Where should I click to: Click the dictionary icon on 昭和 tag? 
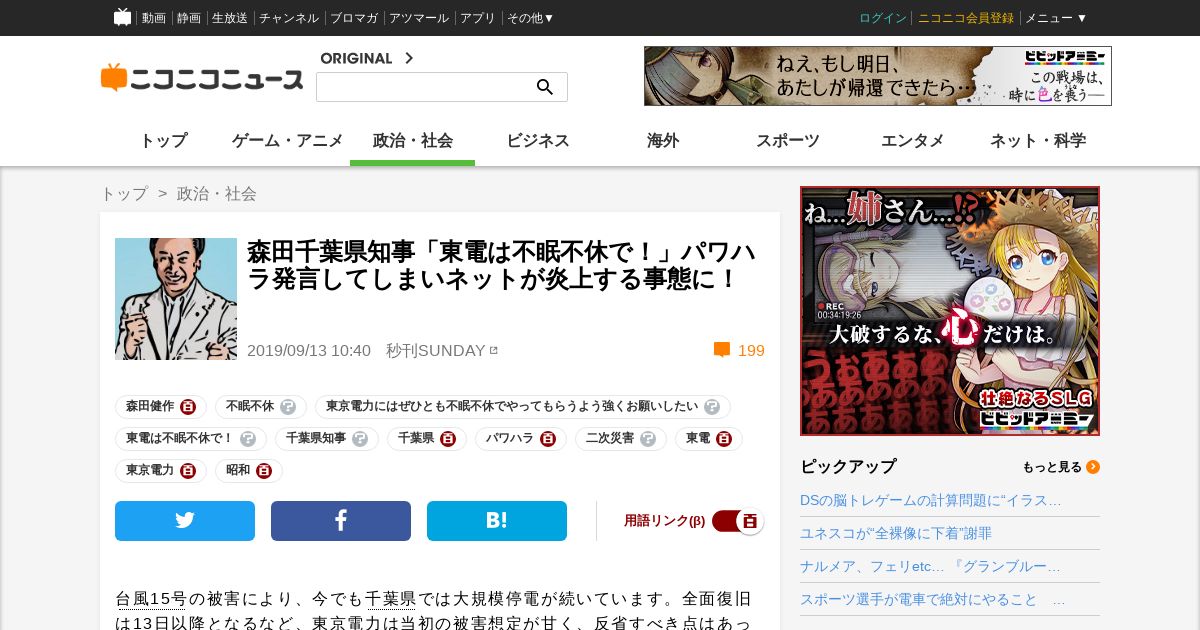click(264, 471)
